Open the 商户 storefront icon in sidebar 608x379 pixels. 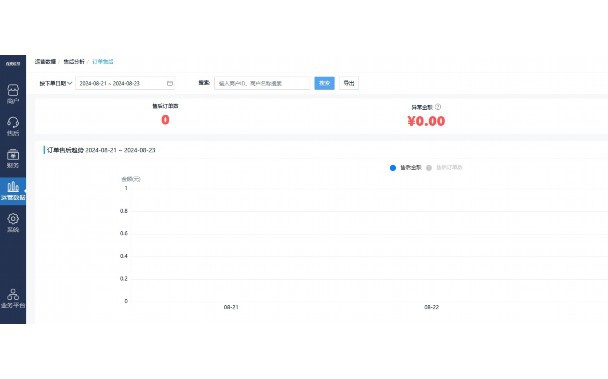pyautogui.click(x=13, y=94)
